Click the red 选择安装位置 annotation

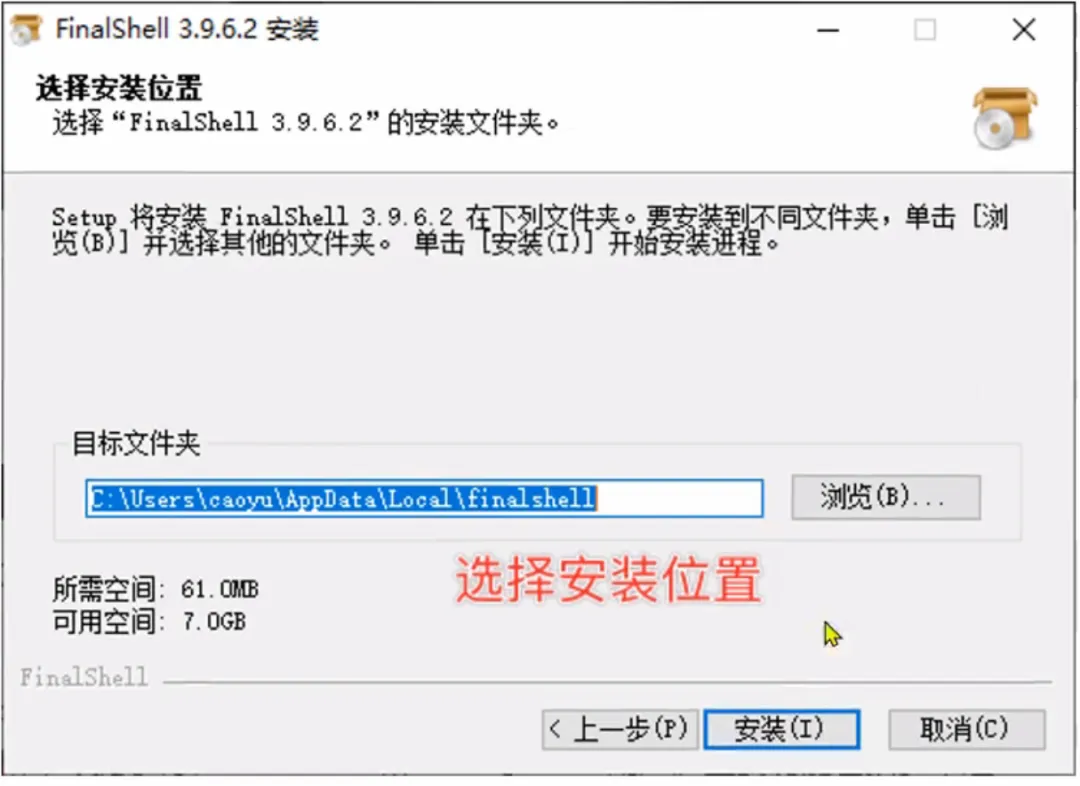(x=608, y=580)
